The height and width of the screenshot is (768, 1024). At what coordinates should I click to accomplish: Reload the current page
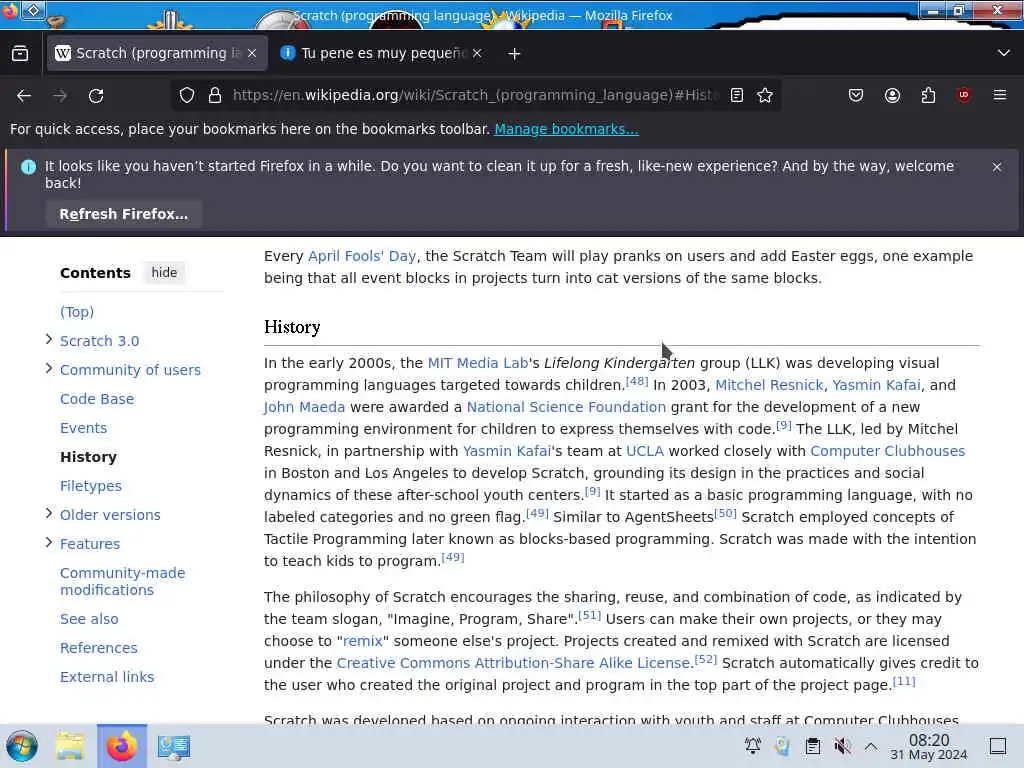click(96, 95)
